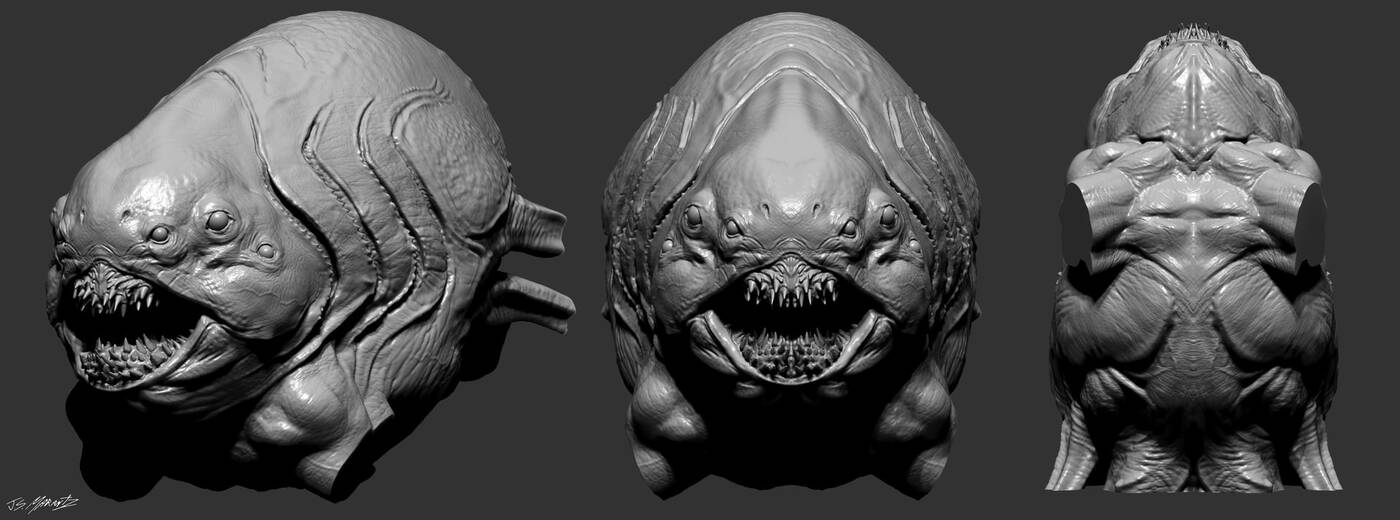This screenshot has width=1400, height=520.
Task: Select the three-quarter view creature render
Action: [x=300, y=250]
